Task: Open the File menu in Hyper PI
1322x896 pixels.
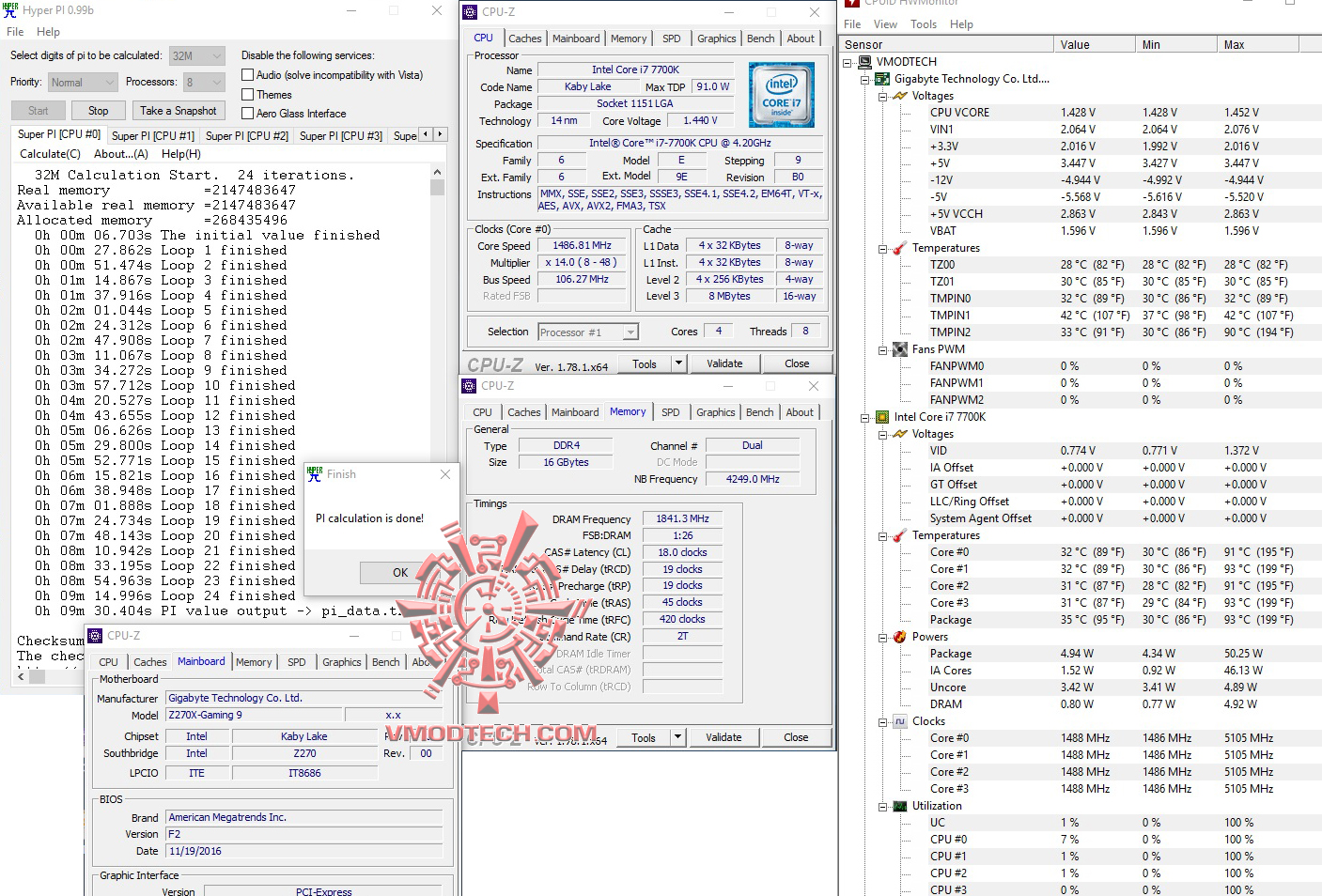Action: (15, 32)
